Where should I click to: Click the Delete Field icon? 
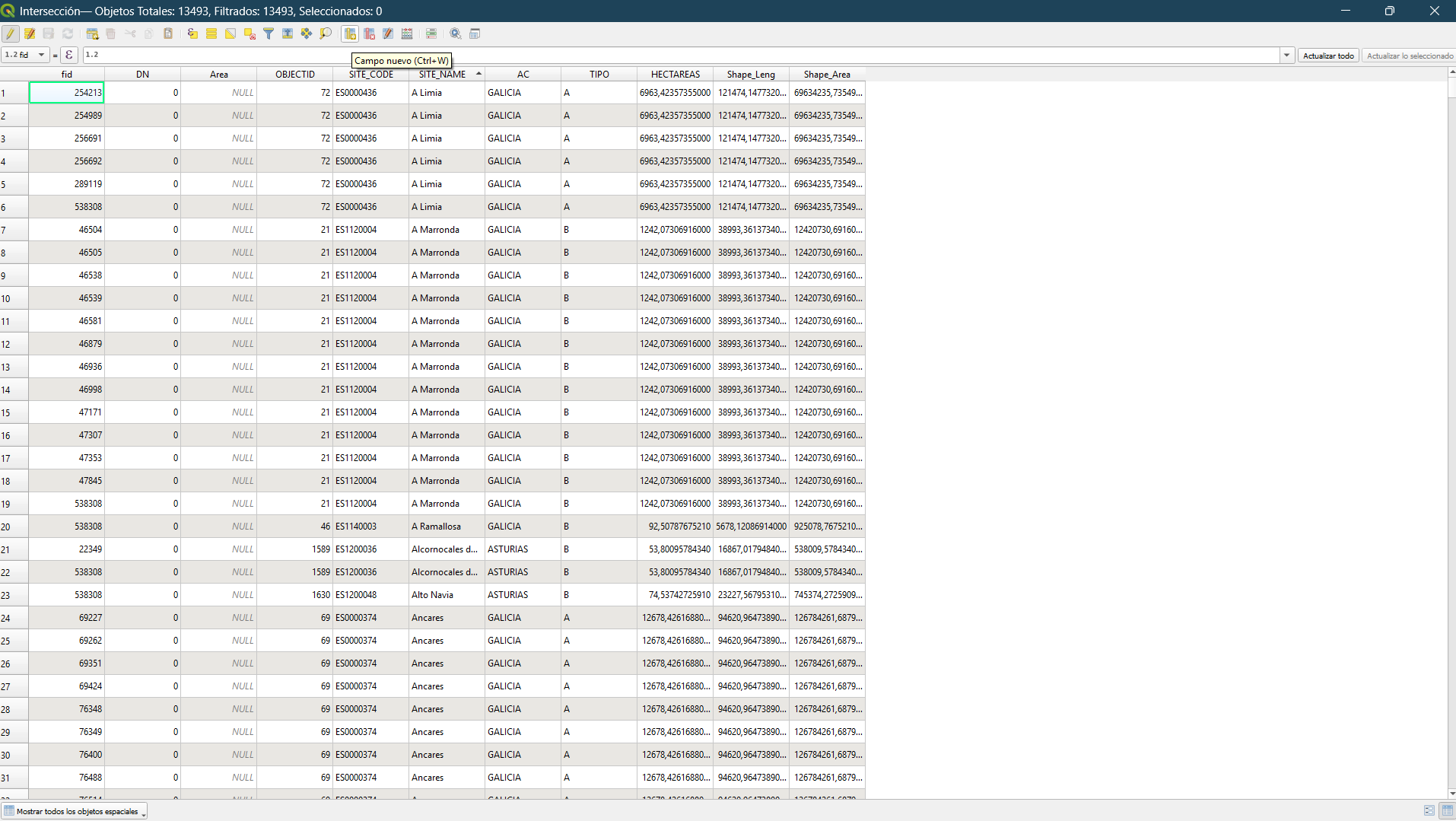tap(369, 33)
